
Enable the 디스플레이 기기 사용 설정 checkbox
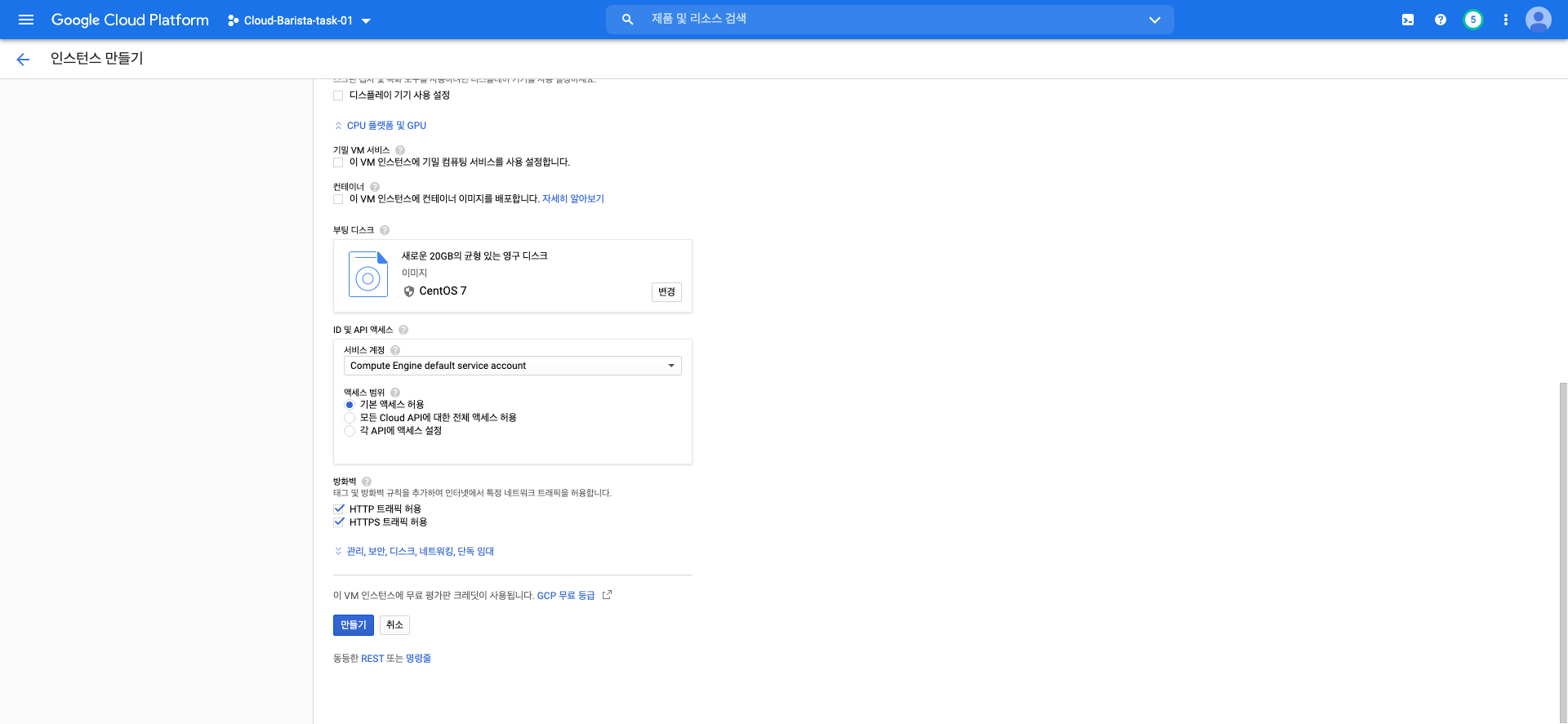338,95
